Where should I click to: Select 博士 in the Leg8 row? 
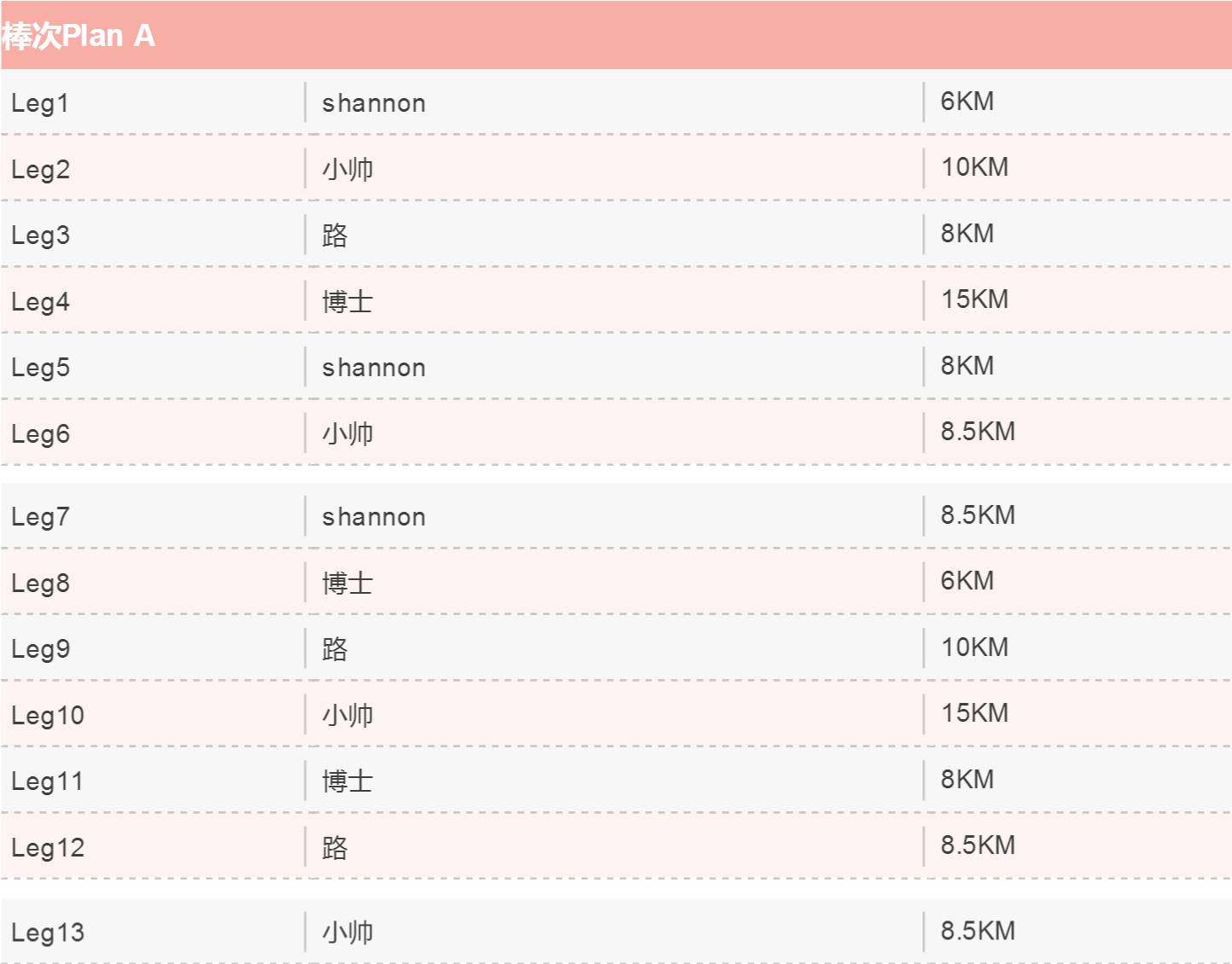(347, 584)
